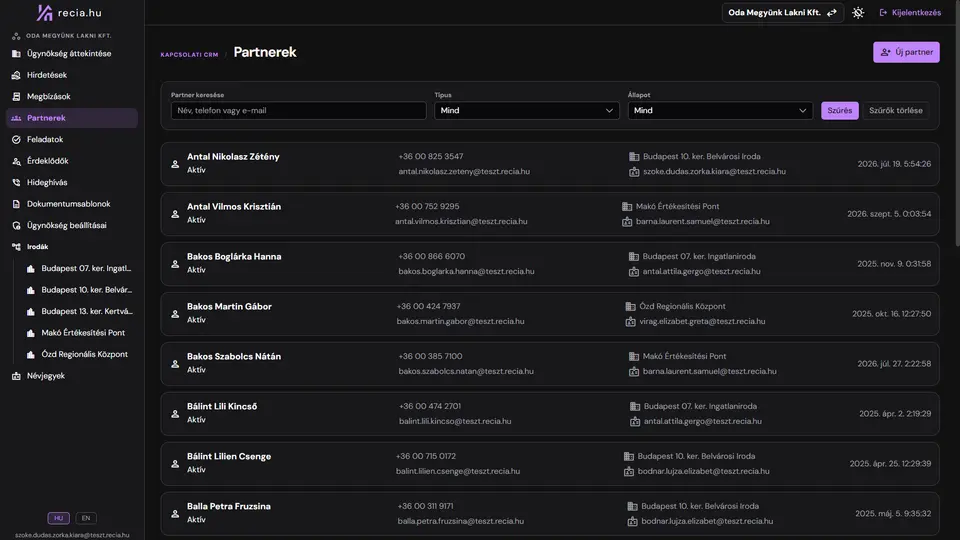The image size is (960, 540).
Task: Open the Állapot dropdown
Action: point(720,111)
